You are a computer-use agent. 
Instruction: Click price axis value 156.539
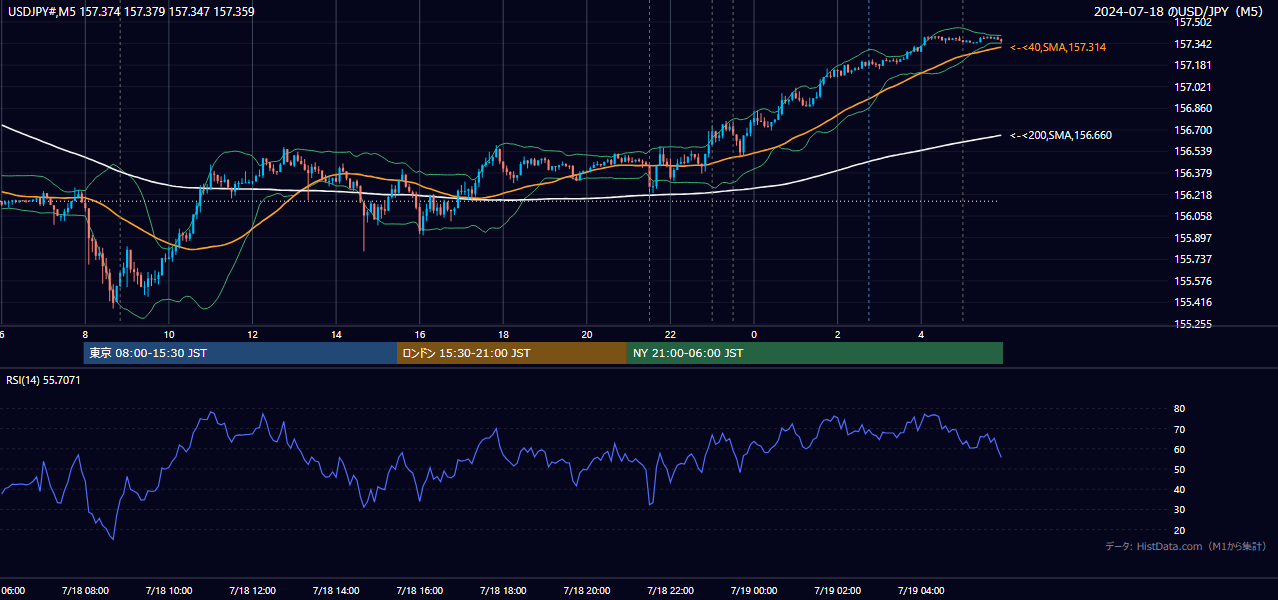coord(1192,151)
